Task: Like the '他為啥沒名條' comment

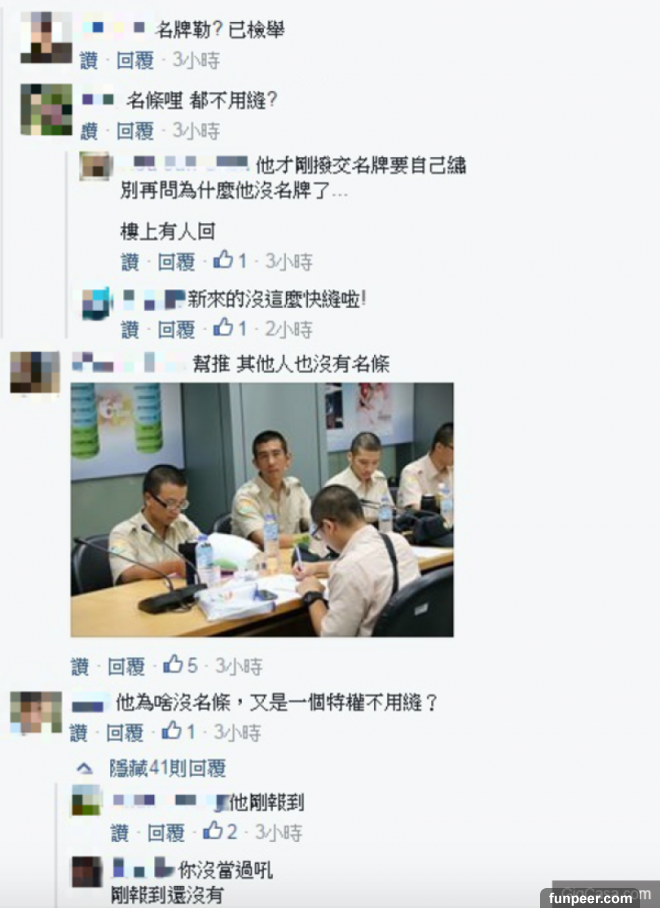Action: pyautogui.click(x=79, y=733)
